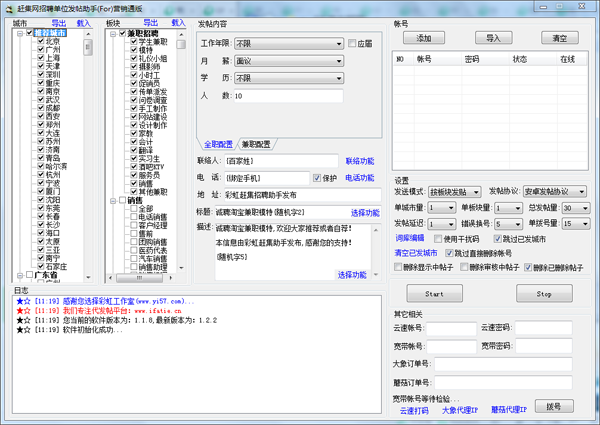
Task: Open the 发送模式 dropdown
Action: (454, 192)
